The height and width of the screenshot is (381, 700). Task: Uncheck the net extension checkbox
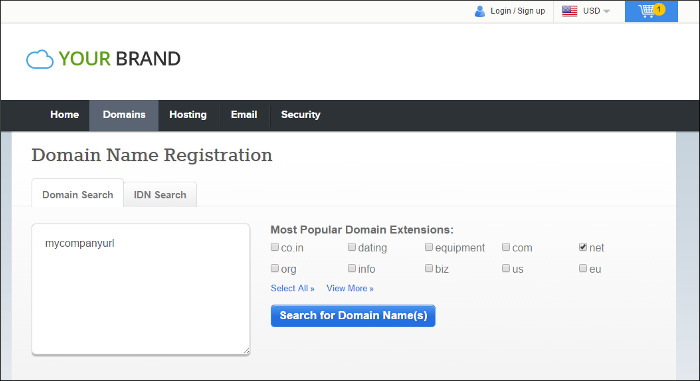click(x=583, y=247)
